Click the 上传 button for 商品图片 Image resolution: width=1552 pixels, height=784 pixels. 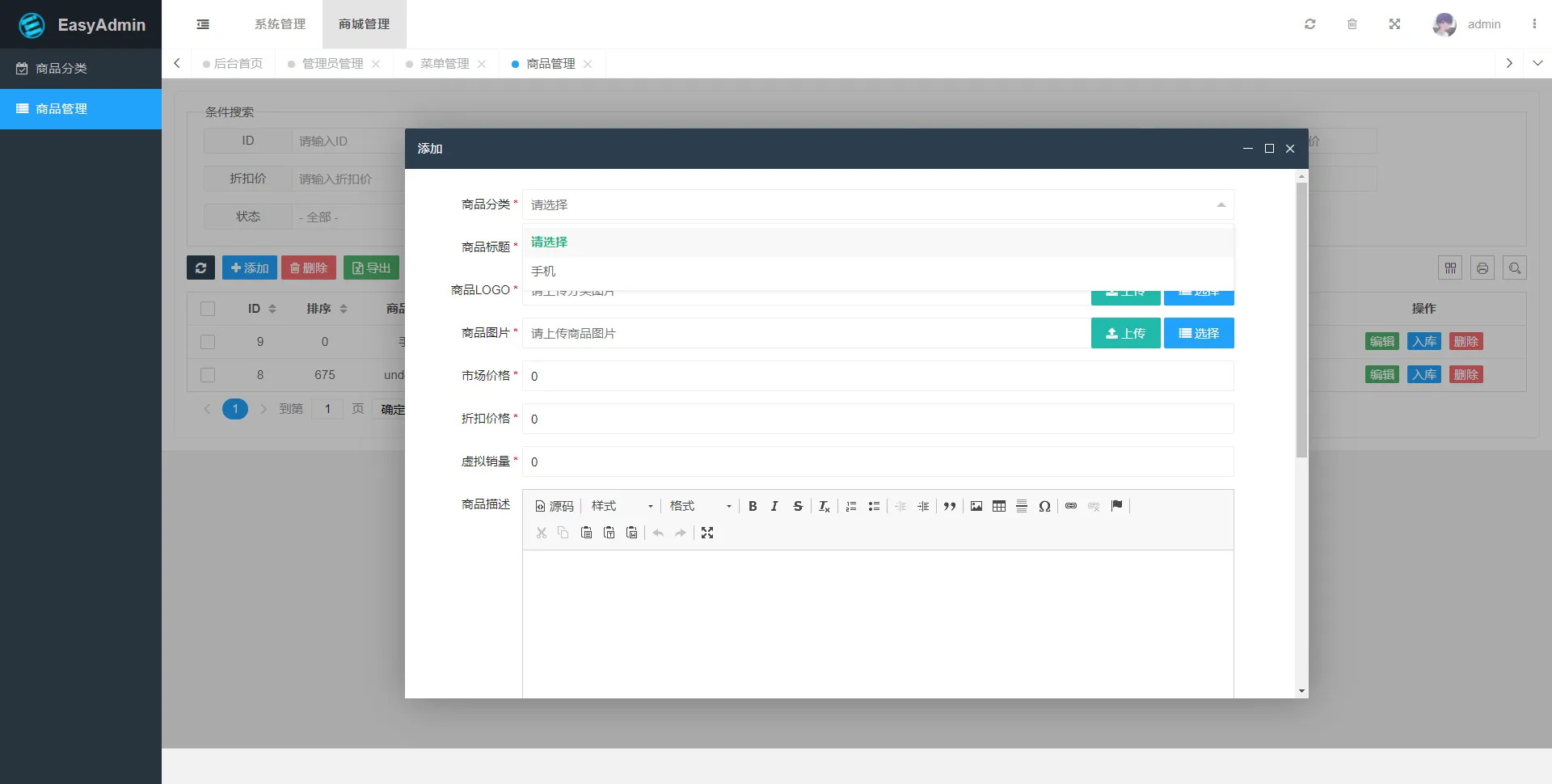tap(1125, 332)
